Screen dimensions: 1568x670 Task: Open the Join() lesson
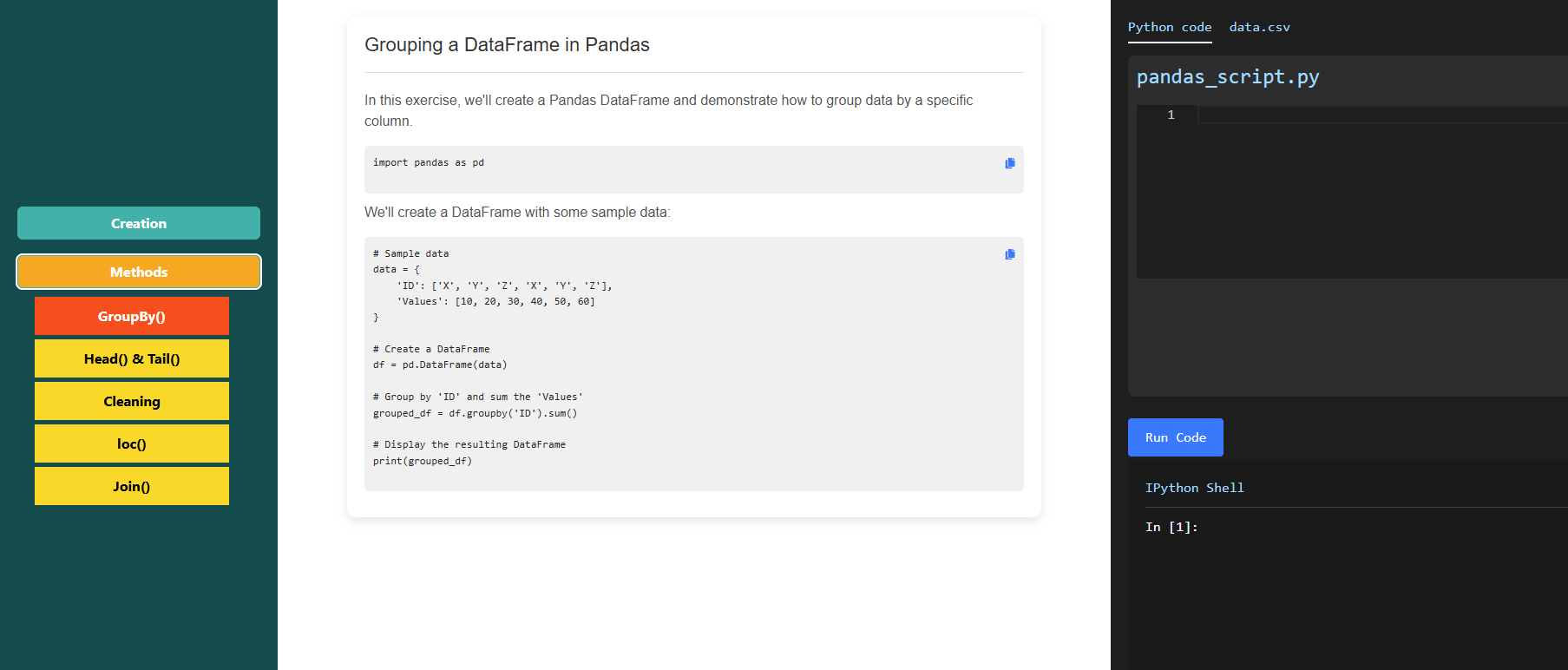tap(132, 486)
